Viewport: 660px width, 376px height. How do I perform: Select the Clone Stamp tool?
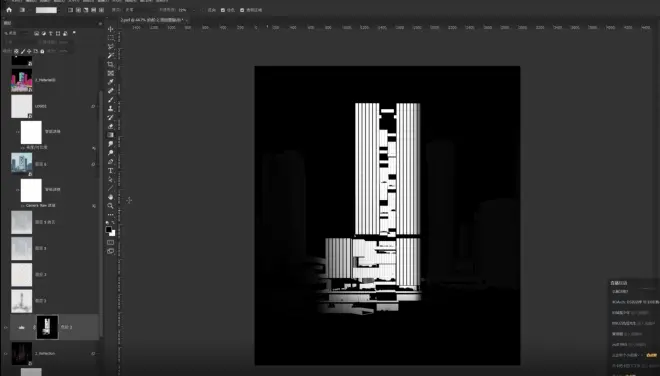point(111,109)
